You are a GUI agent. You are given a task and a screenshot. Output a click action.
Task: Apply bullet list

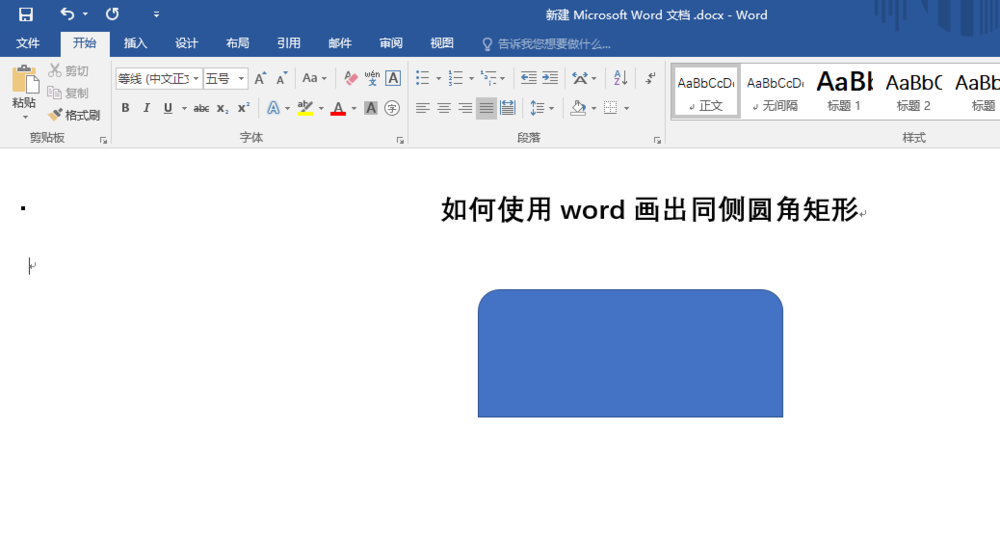tap(423, 78)
